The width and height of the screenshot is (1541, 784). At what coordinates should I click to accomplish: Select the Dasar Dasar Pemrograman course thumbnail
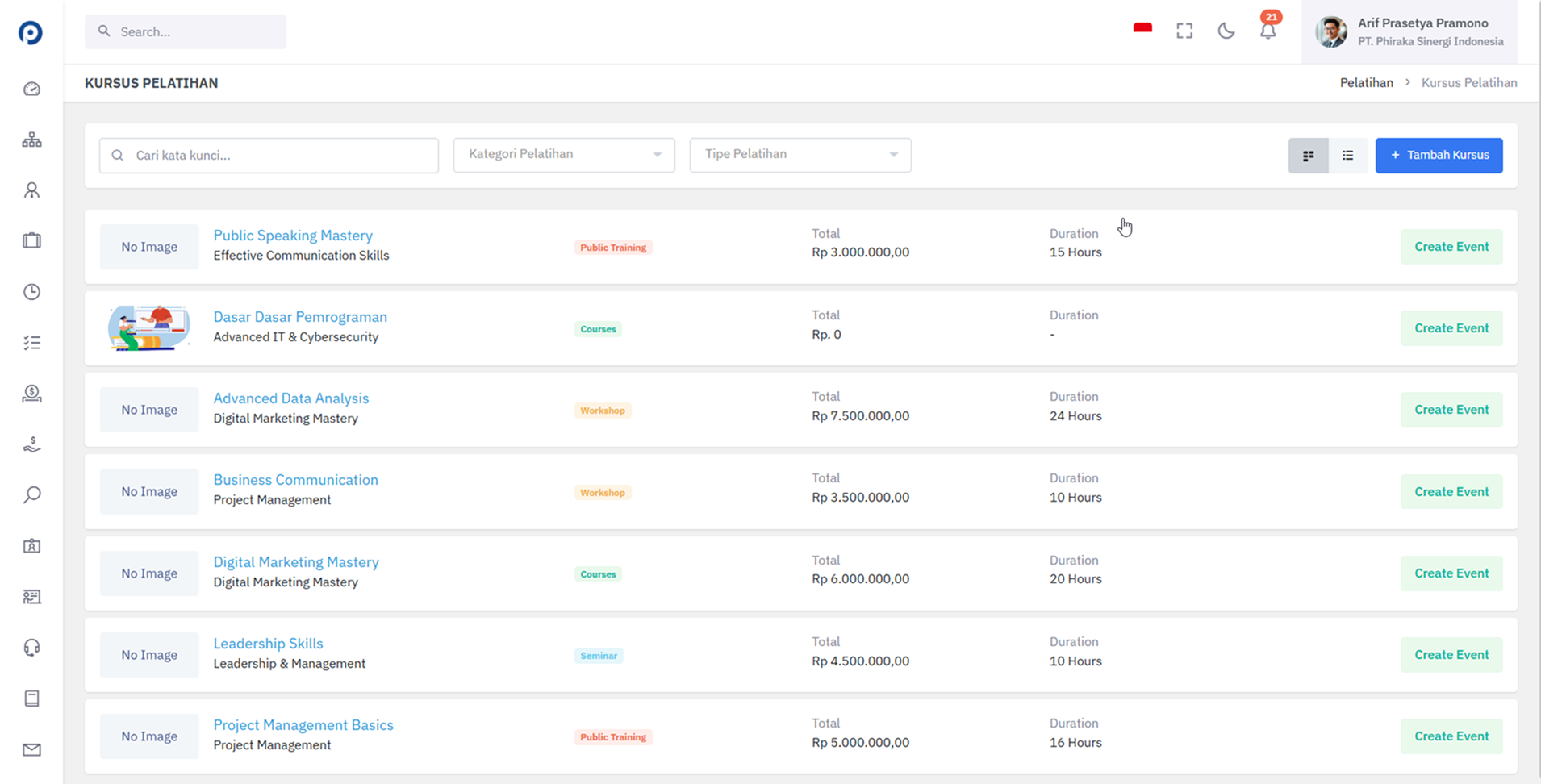click(x=149, y=328)
